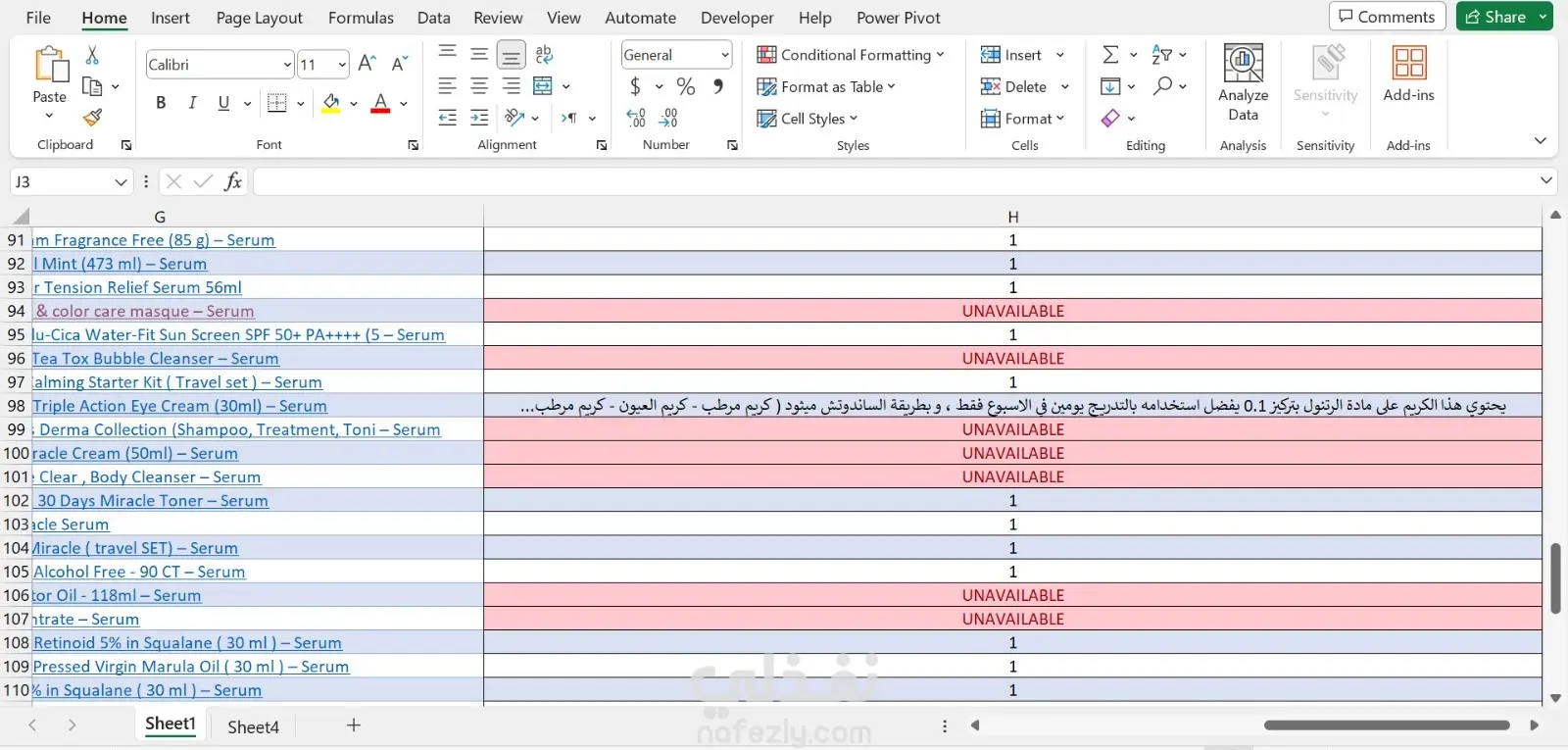Click the Merge and Center icon
Screen dimensions: 1568x750
click(x=543, y=86)
